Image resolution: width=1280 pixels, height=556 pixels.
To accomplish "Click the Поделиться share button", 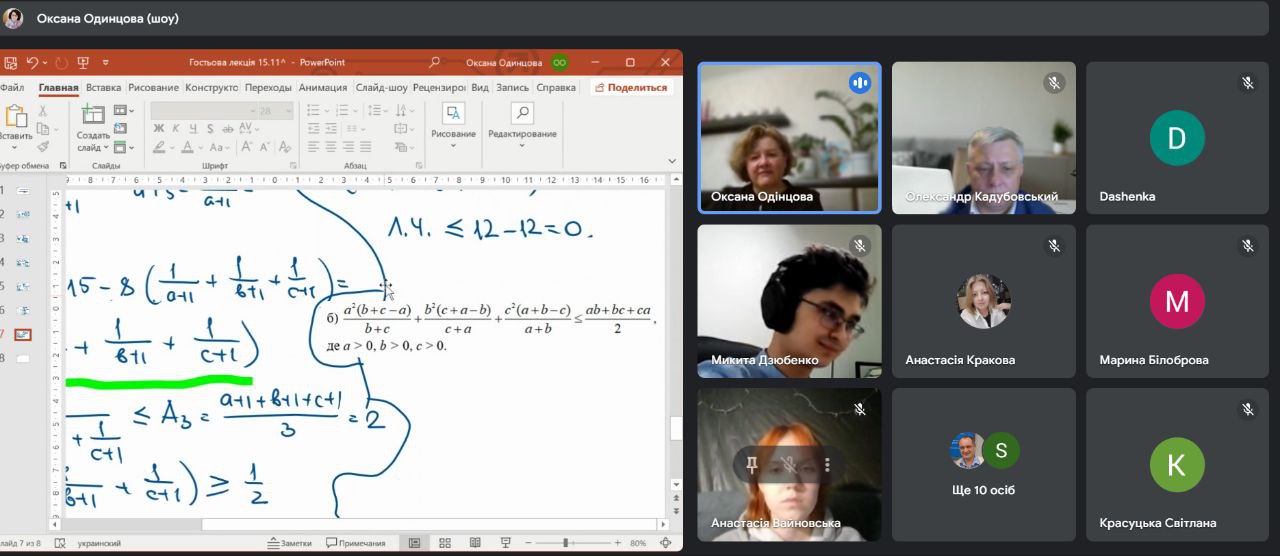I will click(631, 88).
